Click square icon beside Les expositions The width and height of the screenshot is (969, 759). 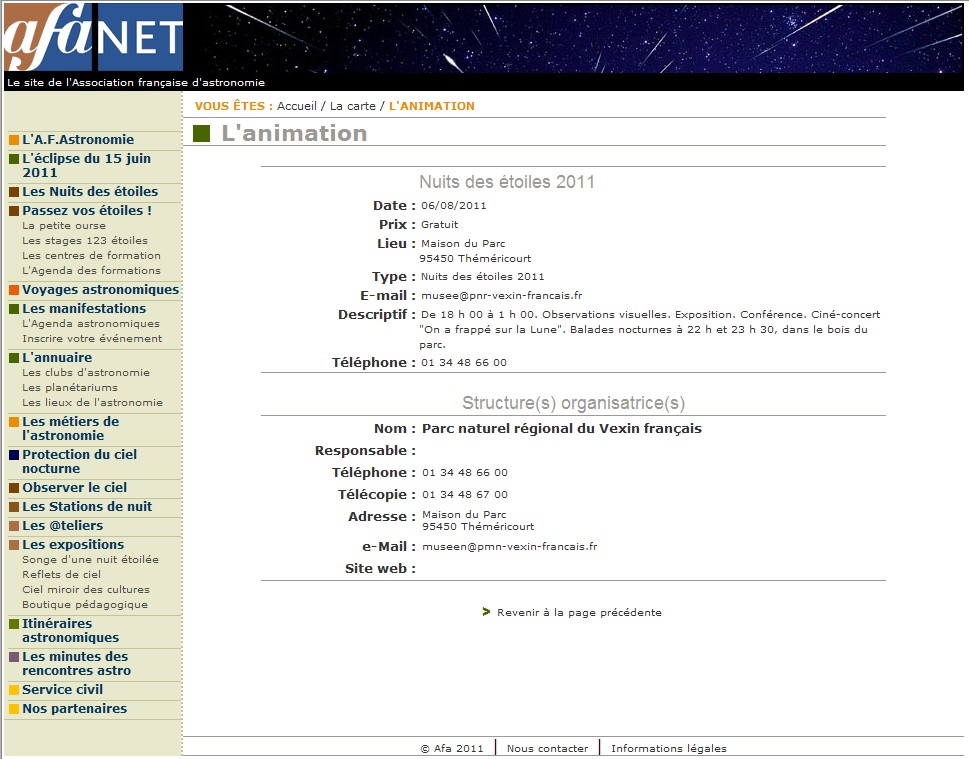pyautogui.click(x=14, y=545)
